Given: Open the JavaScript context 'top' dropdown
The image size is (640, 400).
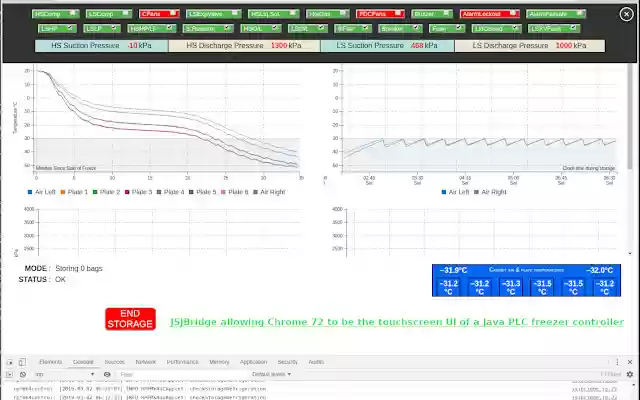Looking at the screenshot, I should [x=64, y=374].
